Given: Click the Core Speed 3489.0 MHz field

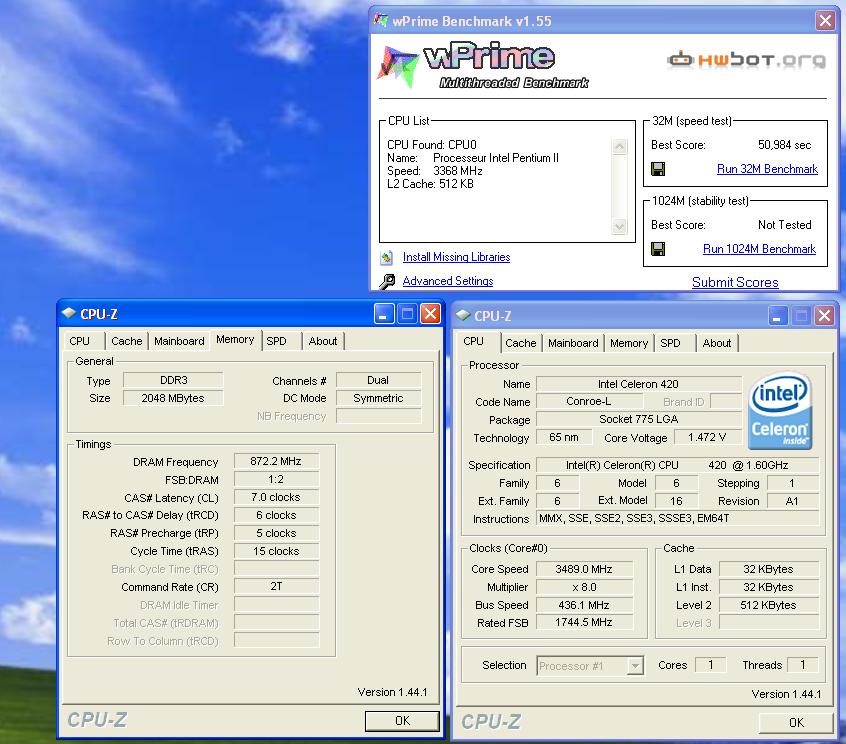Looking at the screenshot, I should coord(584,569).
